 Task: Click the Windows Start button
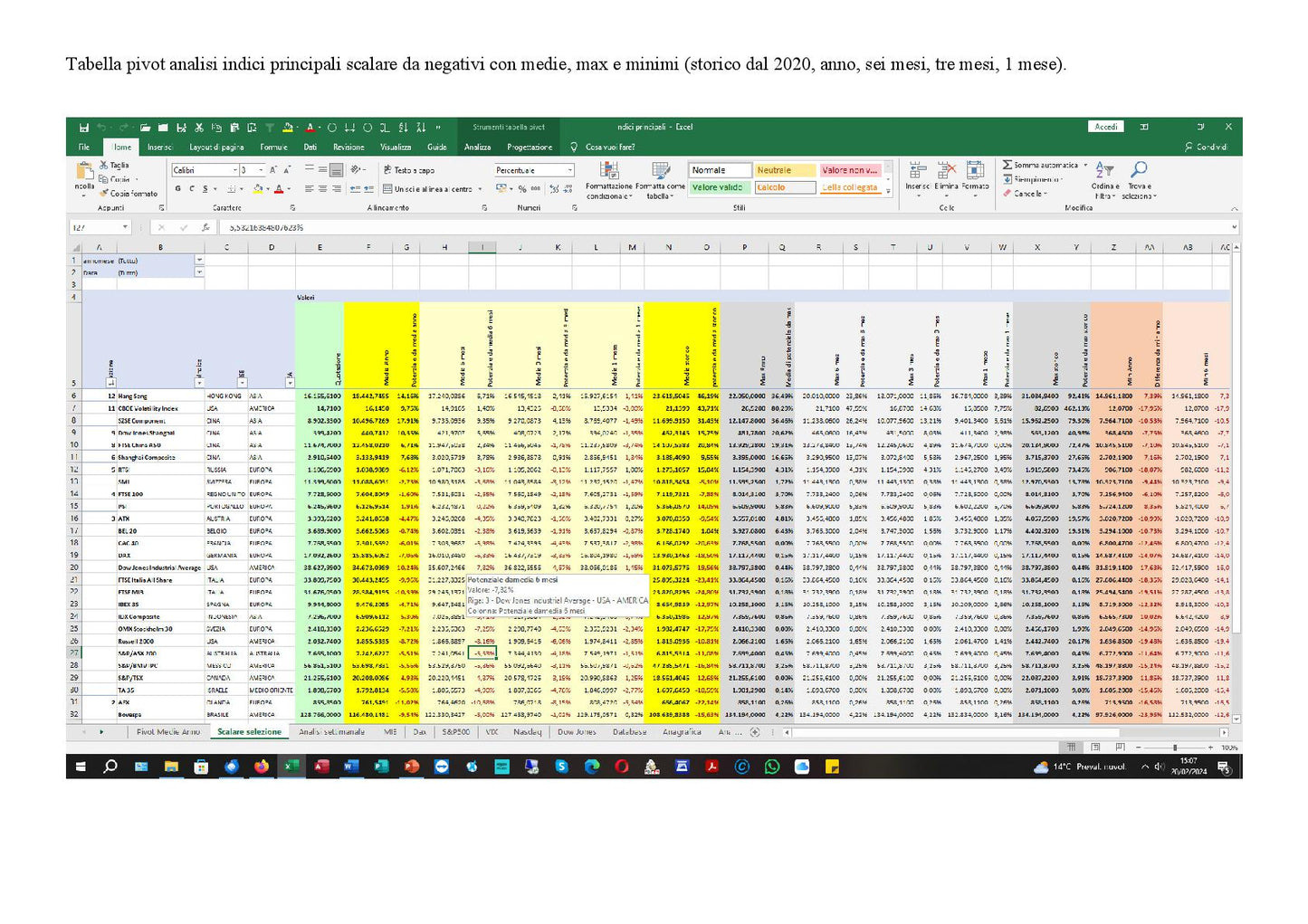click(x=81, y=767)
